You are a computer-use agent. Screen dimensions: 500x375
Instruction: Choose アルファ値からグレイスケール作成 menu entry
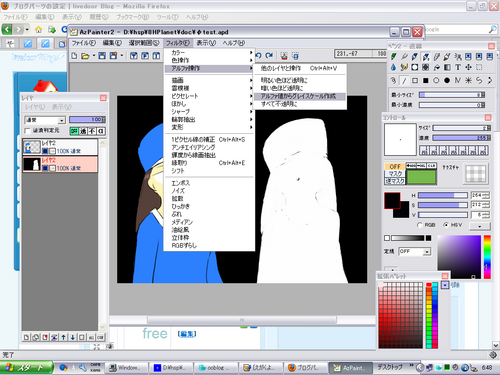tap(299, 96)
